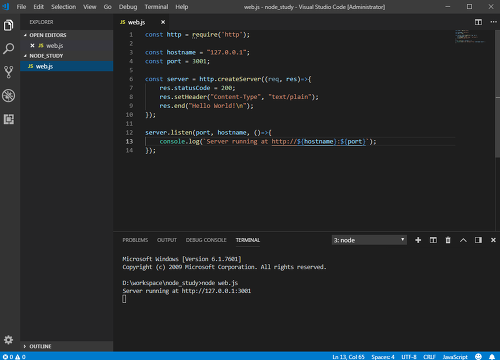
Task: Click line number 6 in gutter
Action: coord(131,79)
